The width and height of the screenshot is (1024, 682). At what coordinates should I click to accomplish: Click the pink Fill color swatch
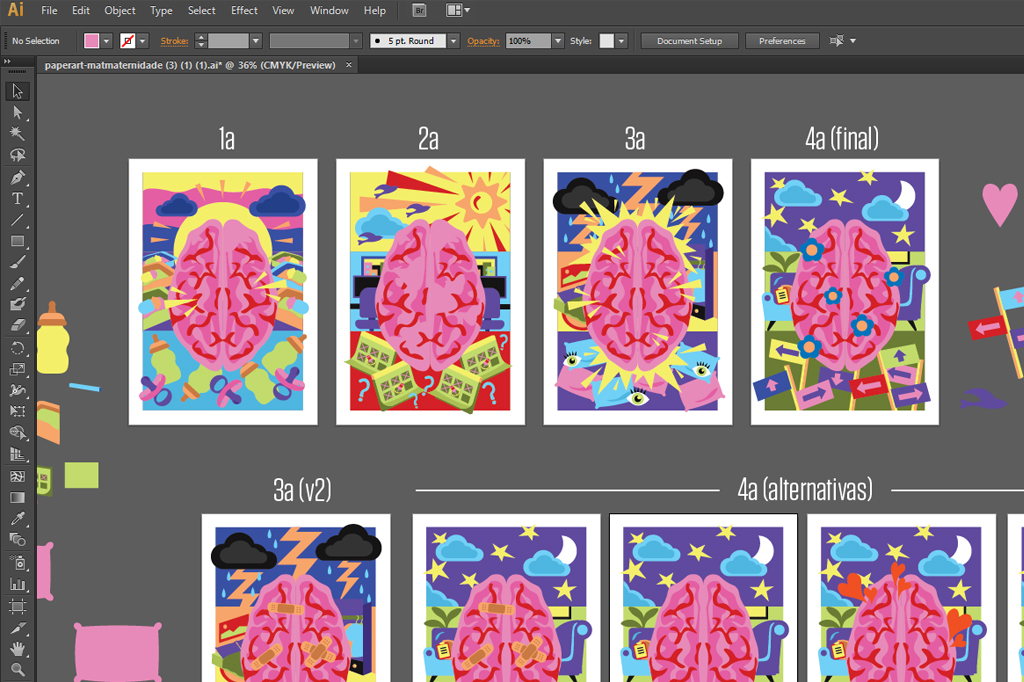coord(91,41)
